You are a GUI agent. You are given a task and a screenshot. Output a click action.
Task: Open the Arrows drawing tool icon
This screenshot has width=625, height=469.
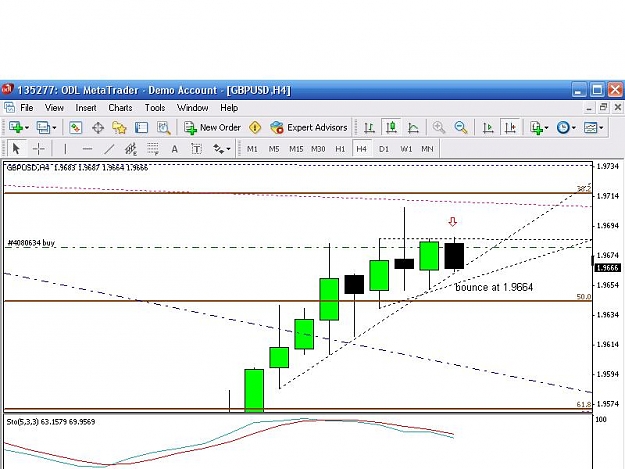pyautogui.click(x=218, y=149)
